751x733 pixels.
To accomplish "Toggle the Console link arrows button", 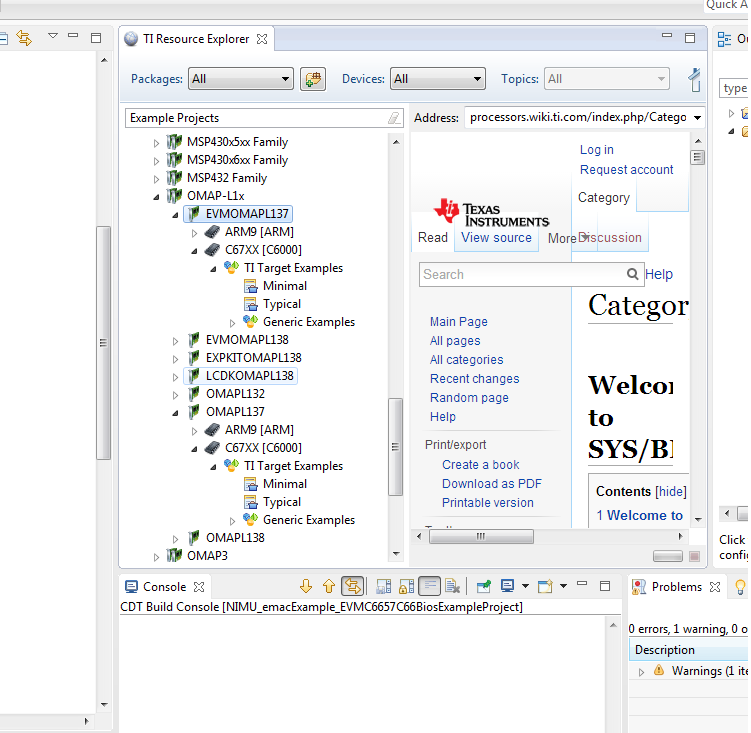I will click(x=353, y=586).
